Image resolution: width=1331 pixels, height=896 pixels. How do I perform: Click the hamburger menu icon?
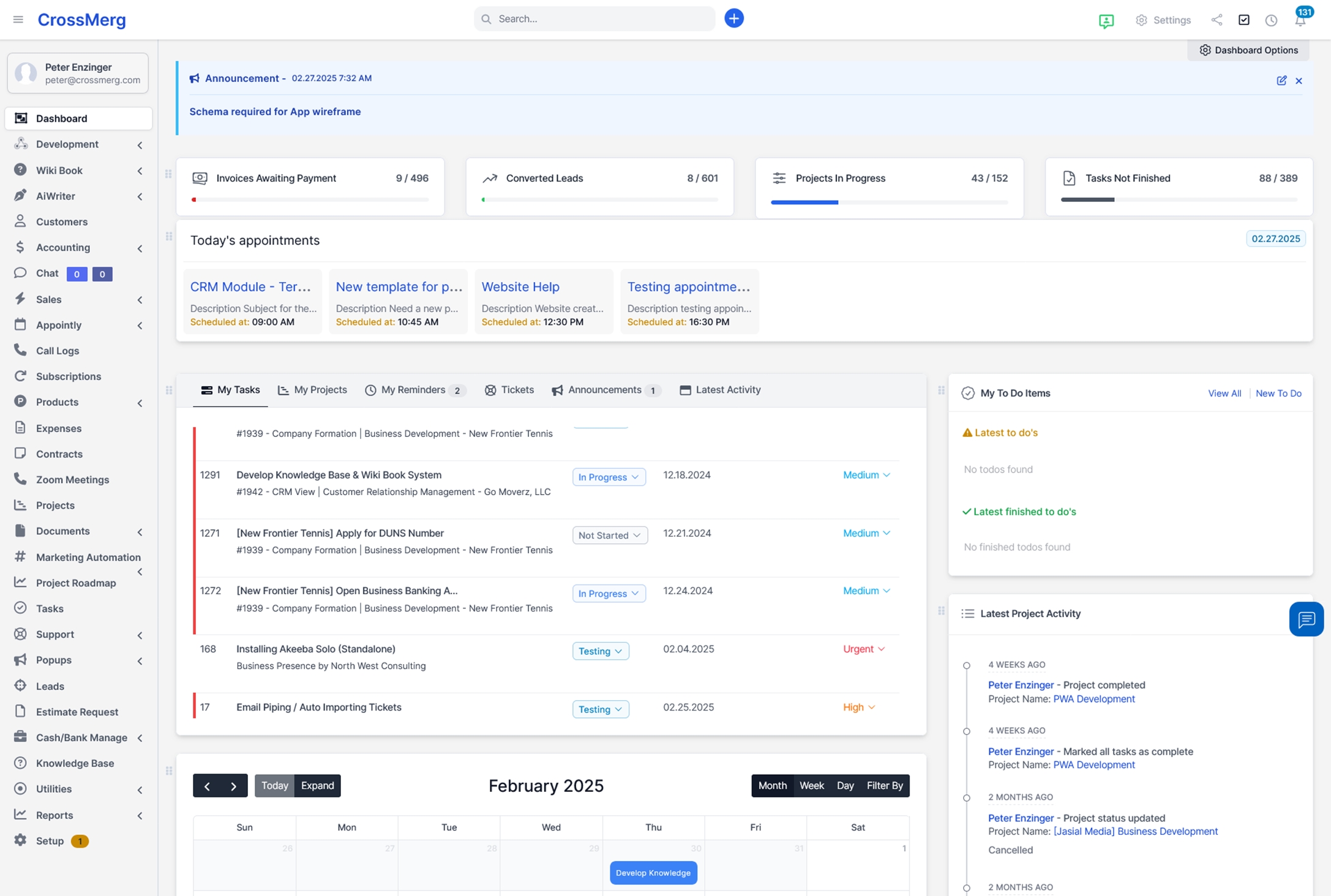(x=18, y=20)
